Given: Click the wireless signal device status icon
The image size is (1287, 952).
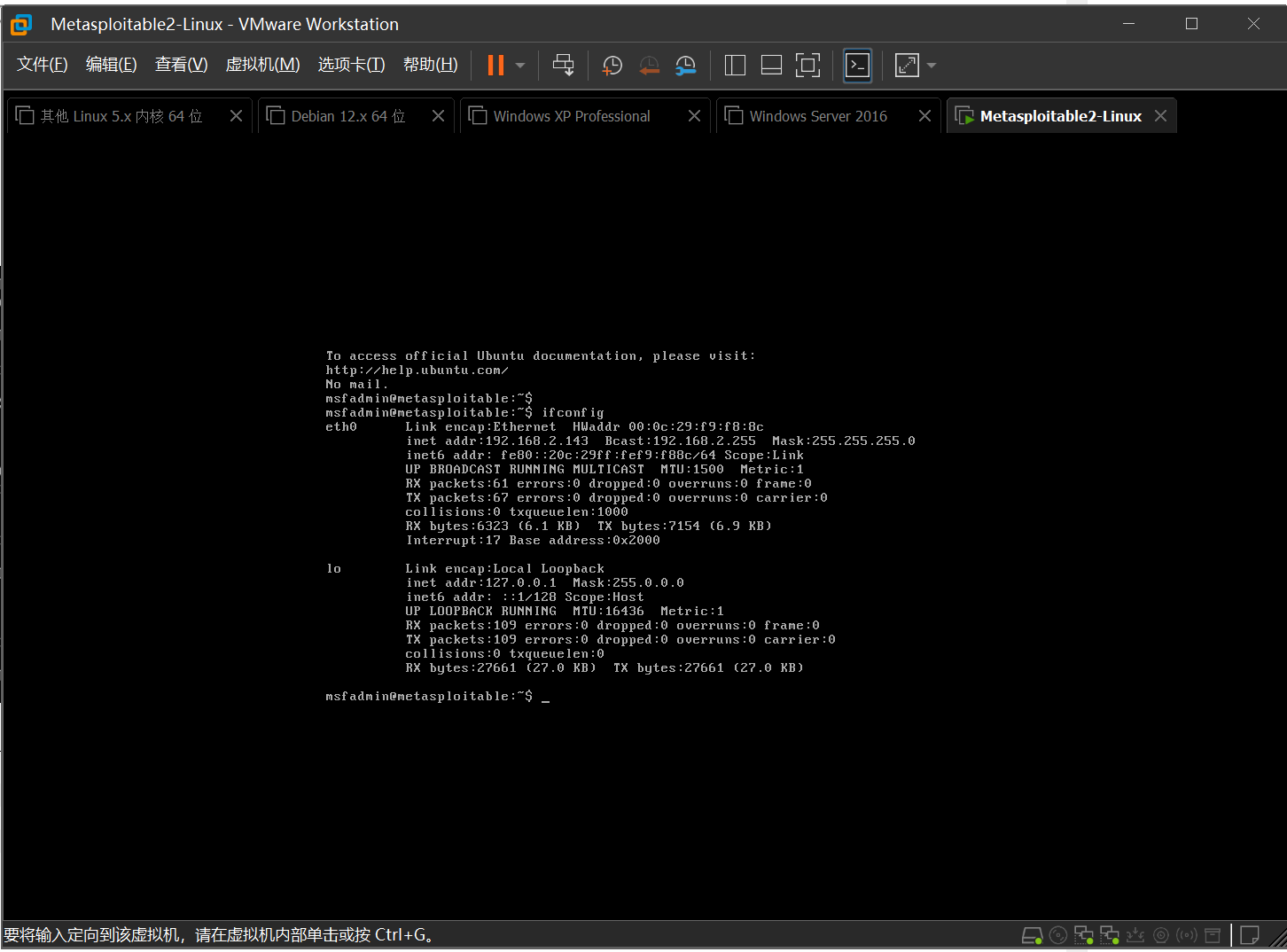Looking at the screenshot, I should 1186,935.
